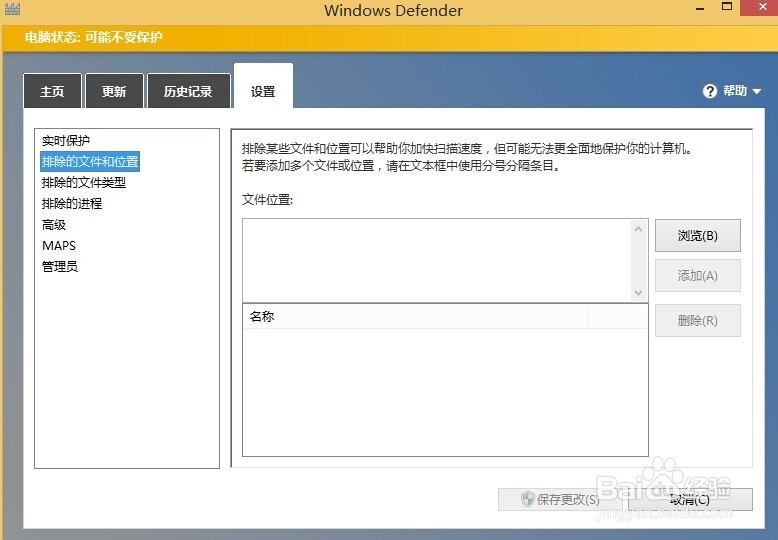Choose 排除的进程 option
This screenshot has height=540, width=778.
[x=72, y=203]
